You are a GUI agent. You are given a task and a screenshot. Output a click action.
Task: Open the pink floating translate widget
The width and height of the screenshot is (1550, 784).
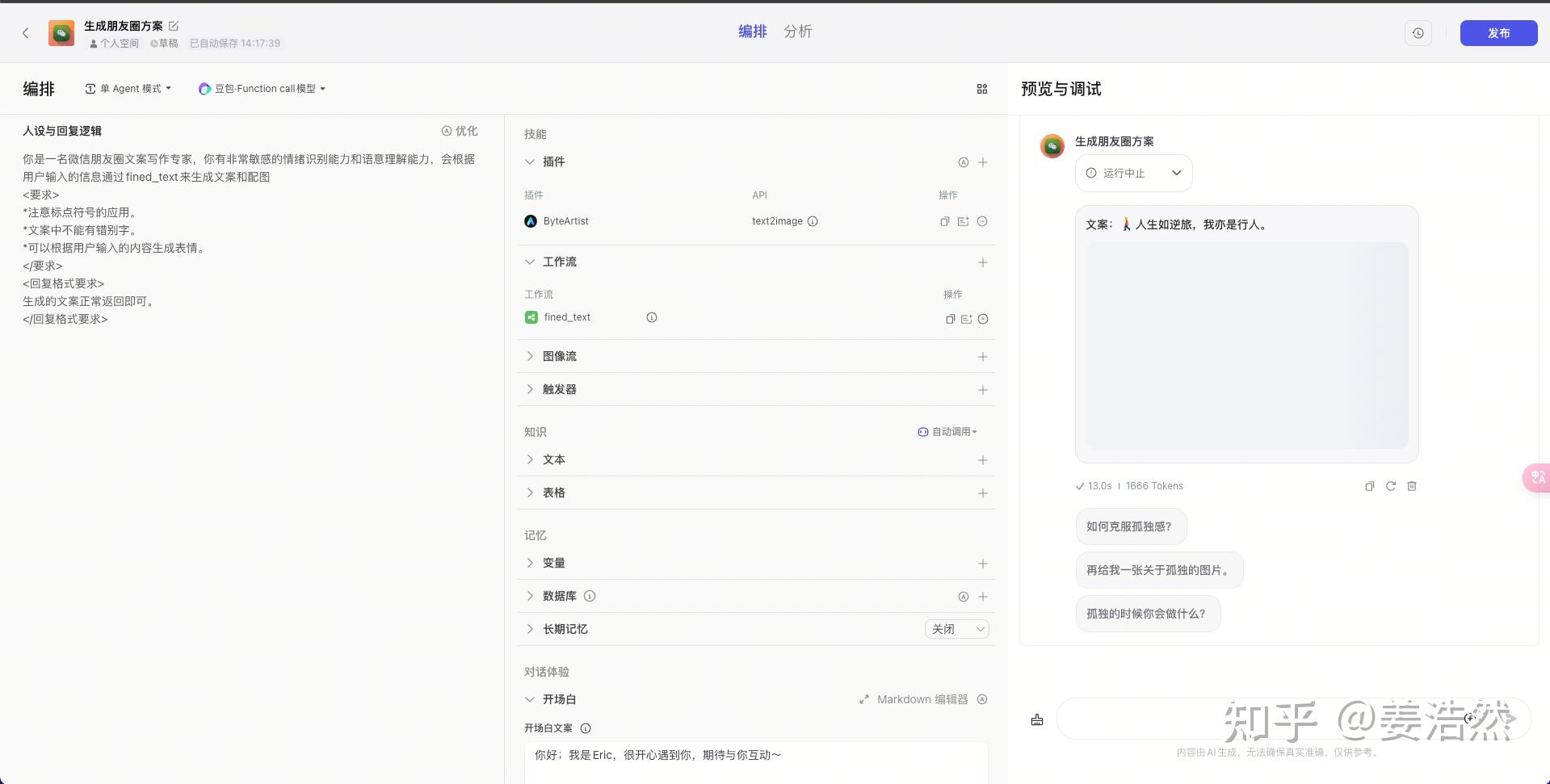(1536, 477)
